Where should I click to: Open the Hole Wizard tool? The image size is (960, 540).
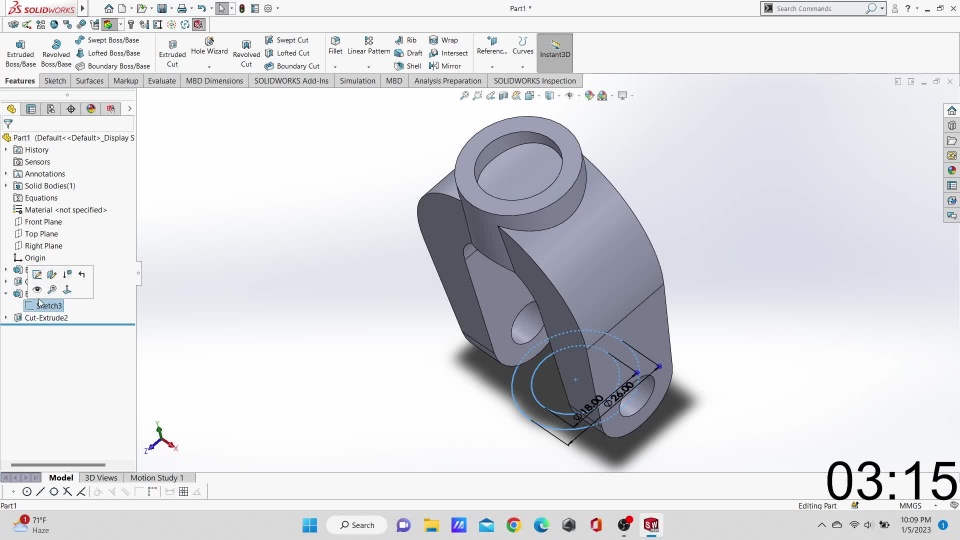pos(209,47)
